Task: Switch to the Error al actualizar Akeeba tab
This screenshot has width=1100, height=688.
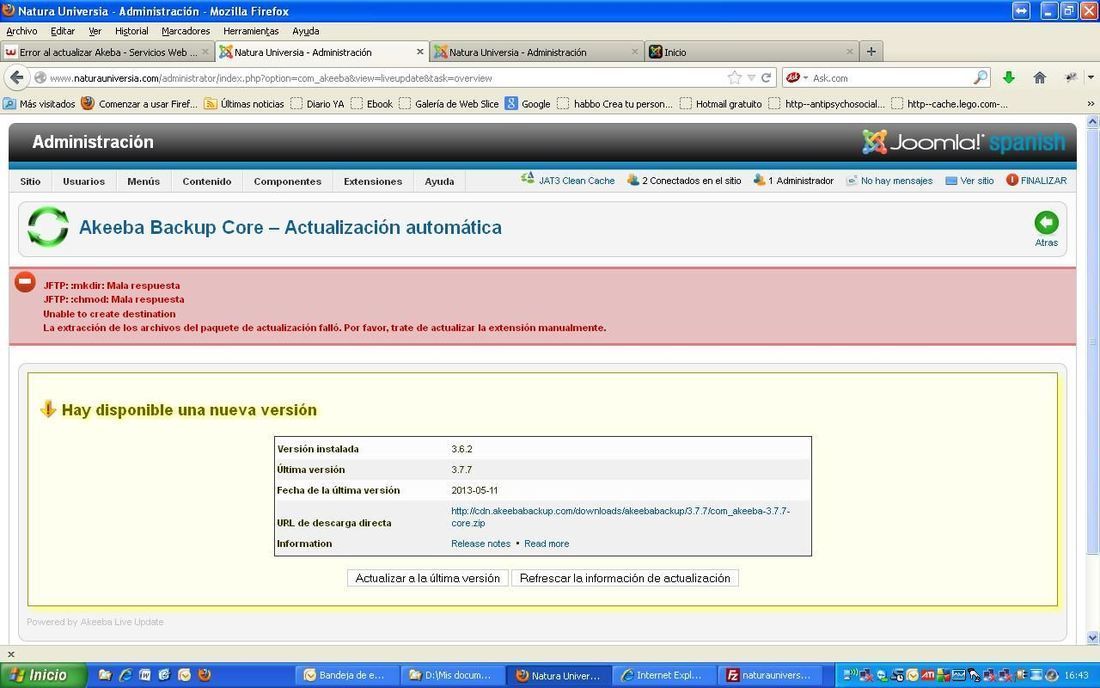Action: [x=107, y=52]
